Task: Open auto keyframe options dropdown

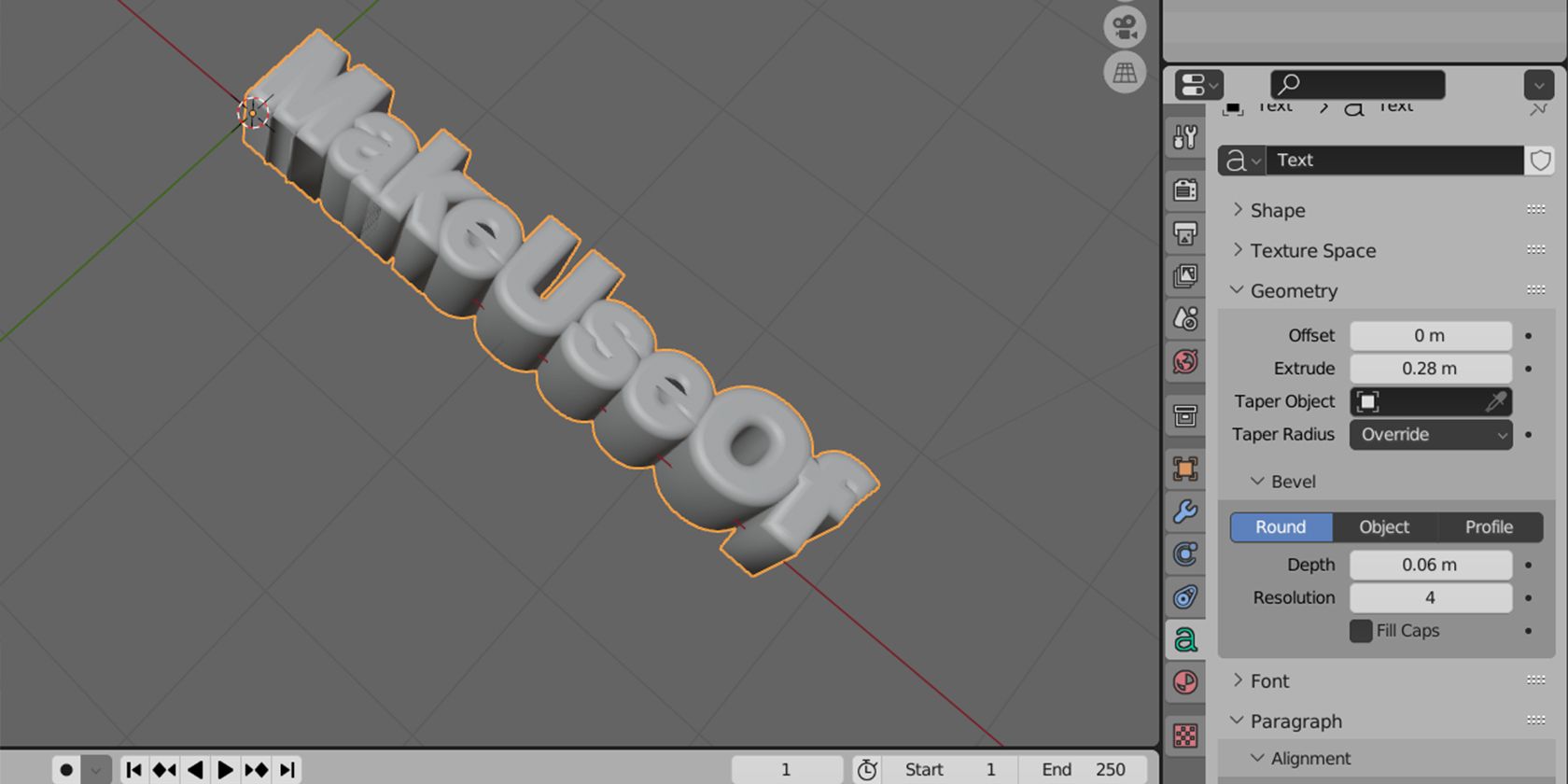Action: pos(96,770)
